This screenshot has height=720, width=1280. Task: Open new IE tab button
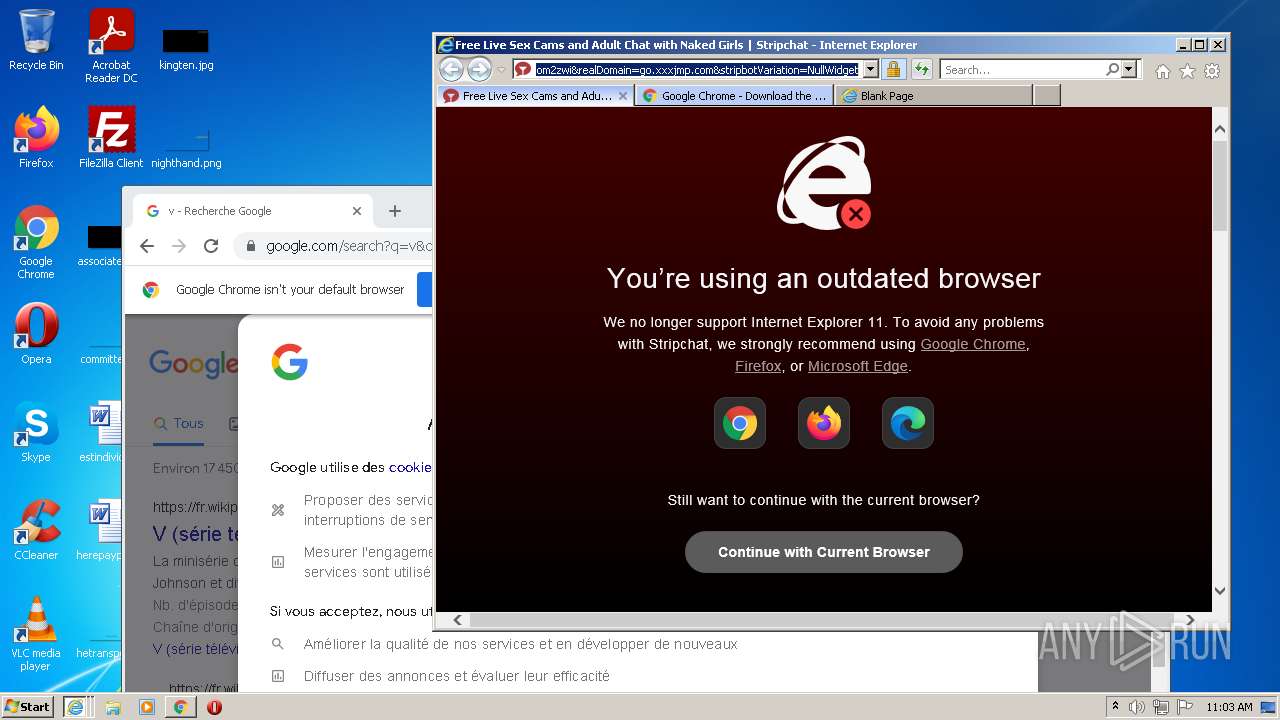(1046, 96)
